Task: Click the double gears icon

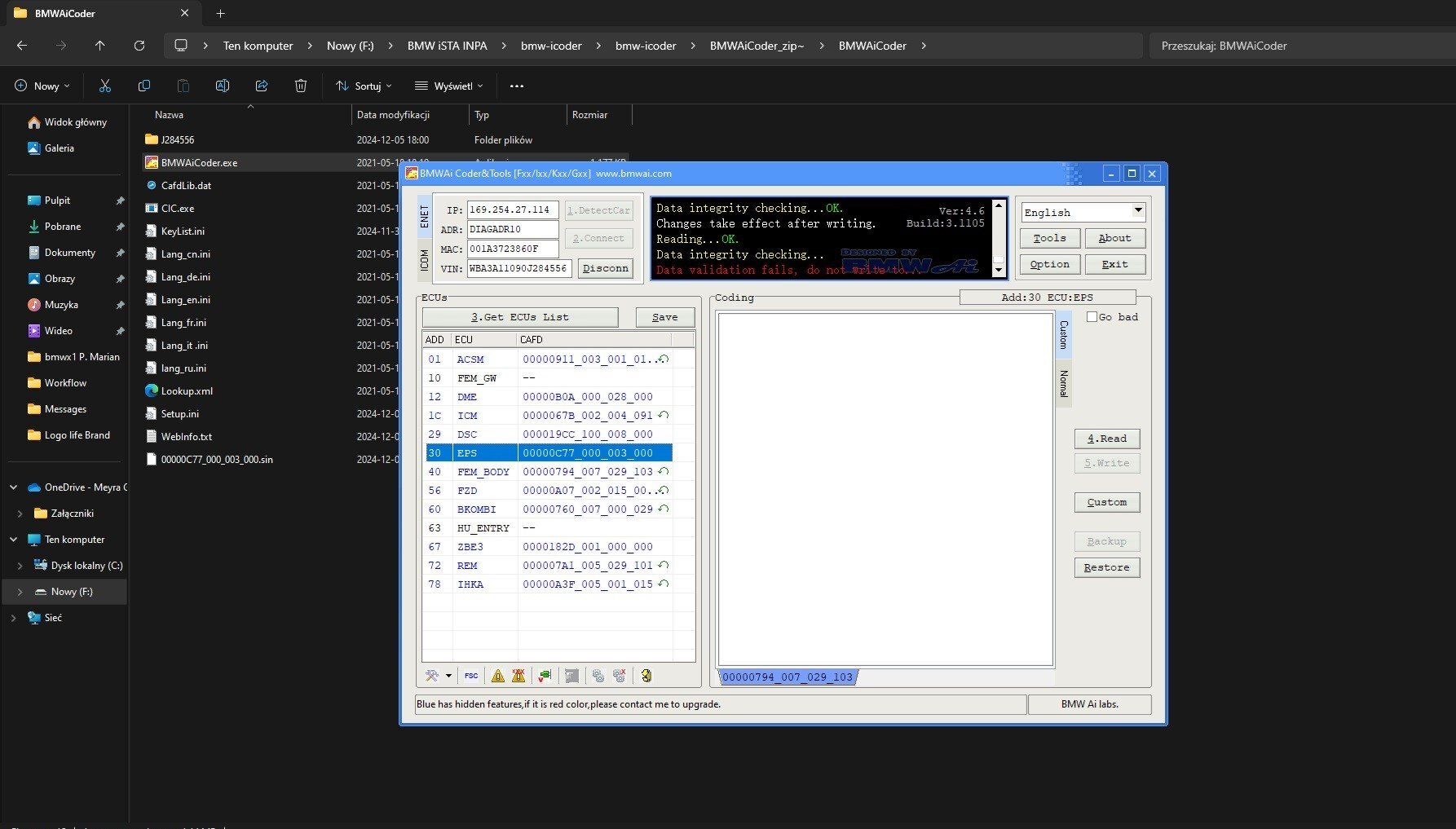Action: pos(598,676)
